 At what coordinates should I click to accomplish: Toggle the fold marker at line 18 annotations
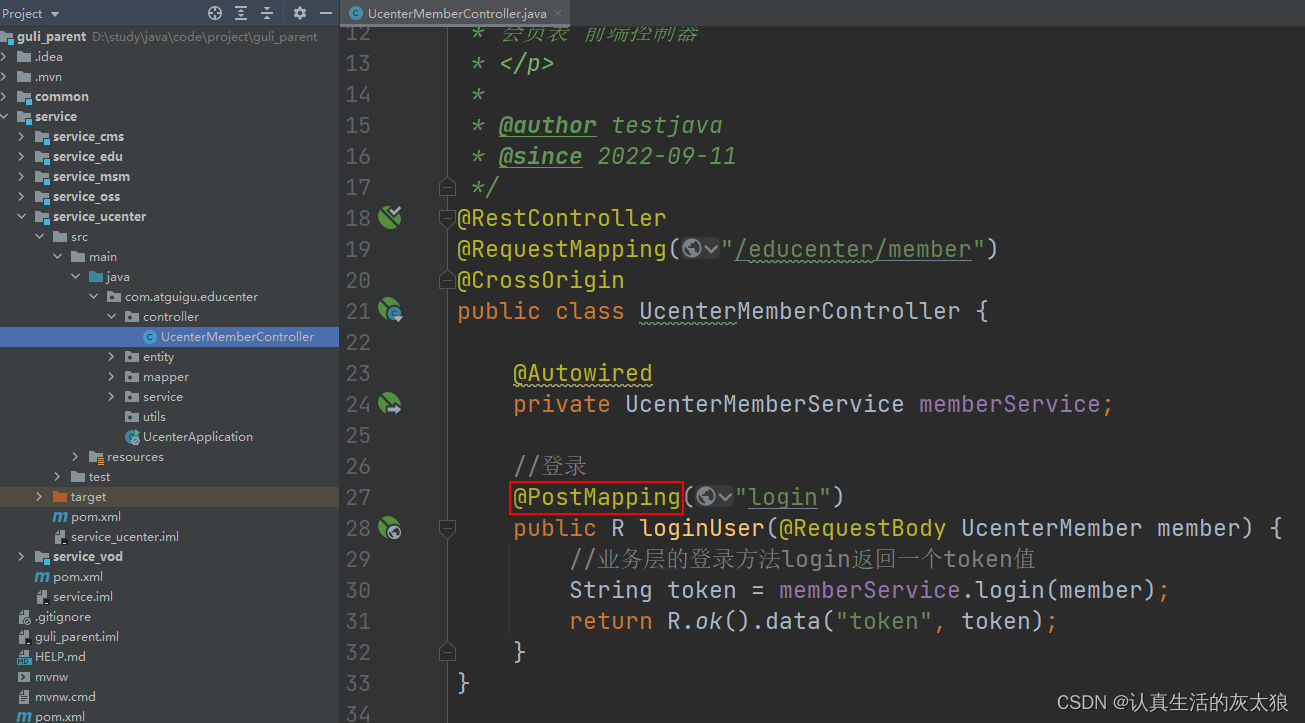pyautogui.click(x=447, y=217)
